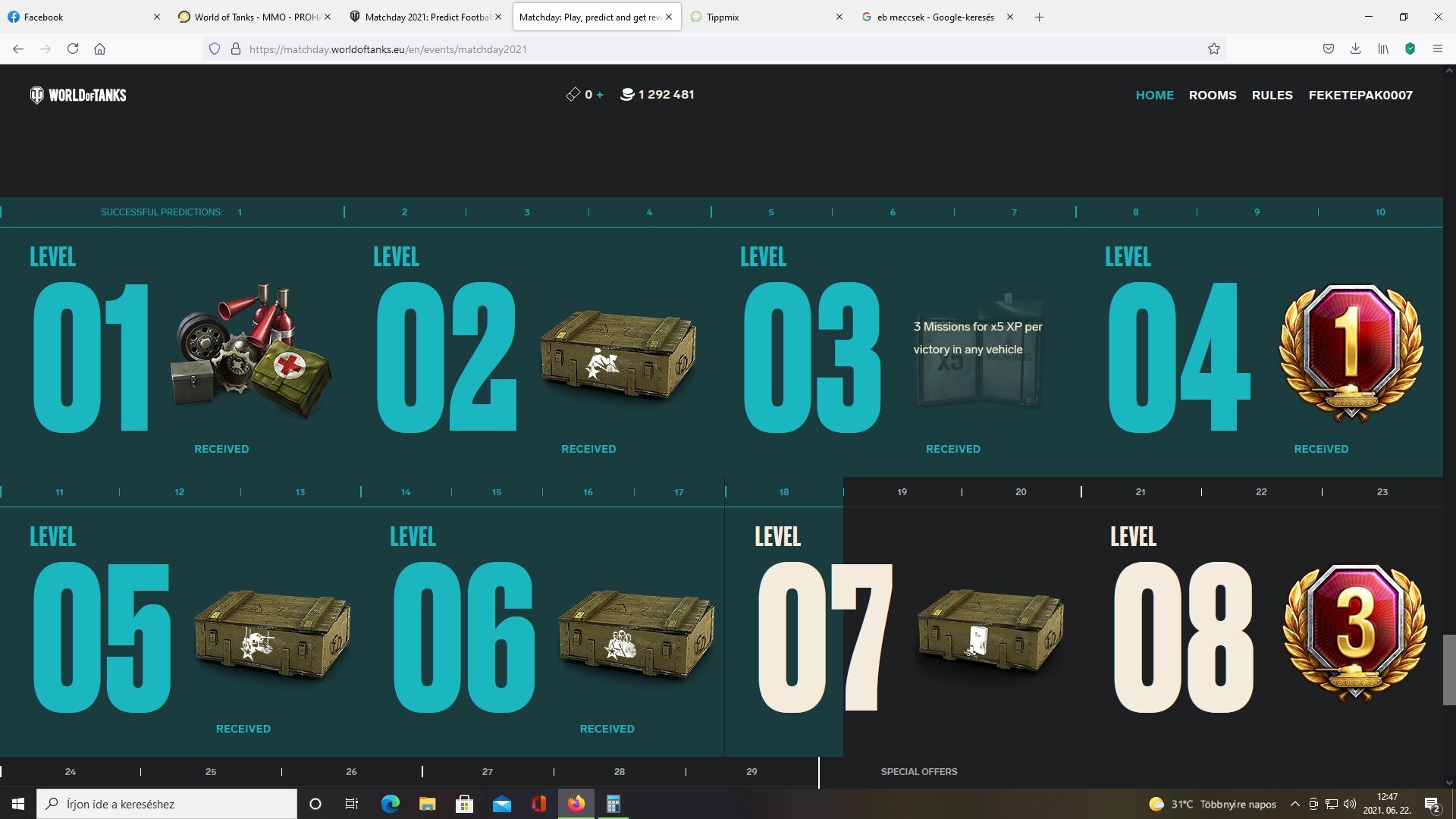Open the ROOMS page
Image resolution: width=1456 pixels, height=819 pixels.
pyautogui.click(x=1213, y=95)
